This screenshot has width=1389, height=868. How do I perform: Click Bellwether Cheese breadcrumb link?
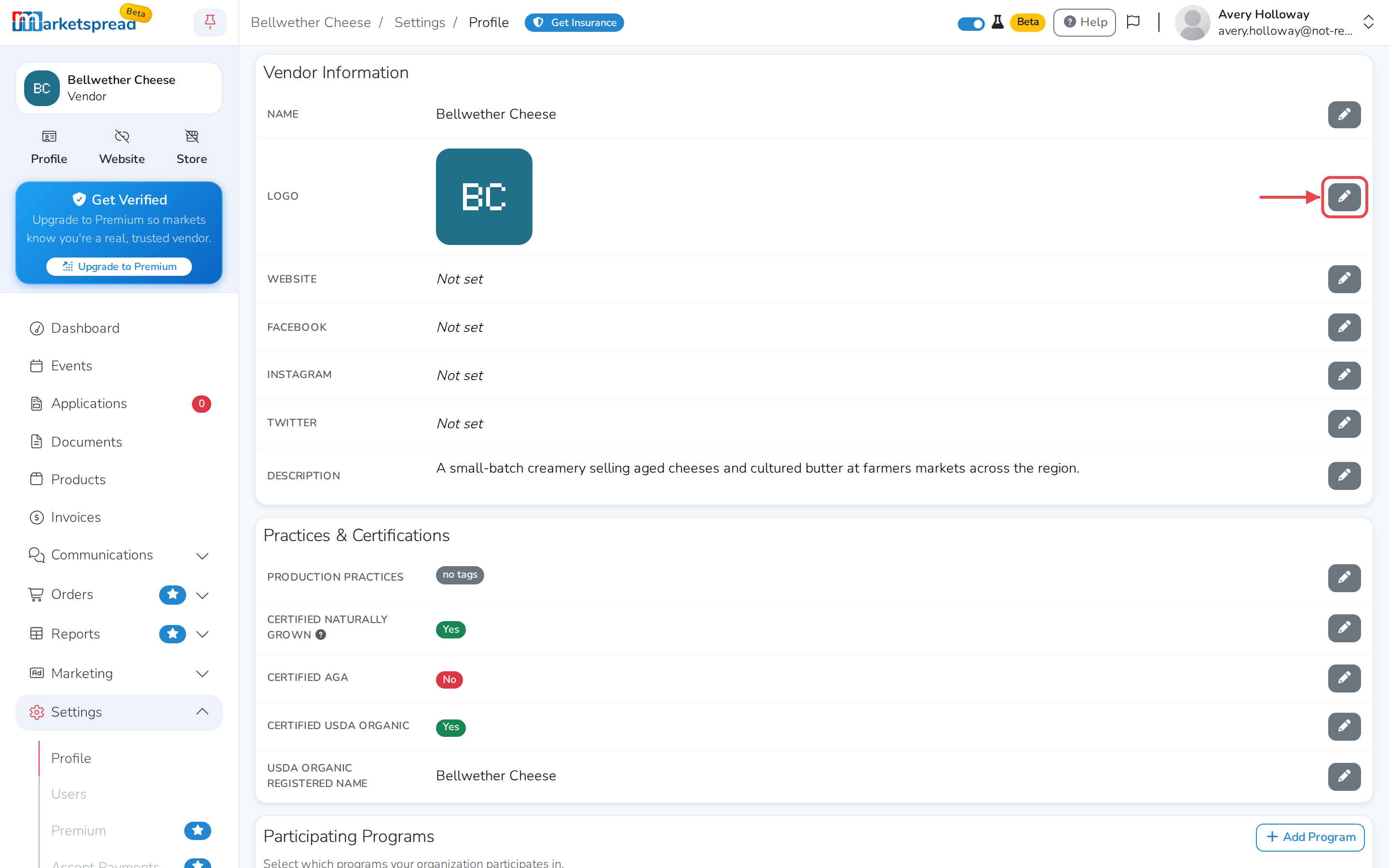coord(311,22)
